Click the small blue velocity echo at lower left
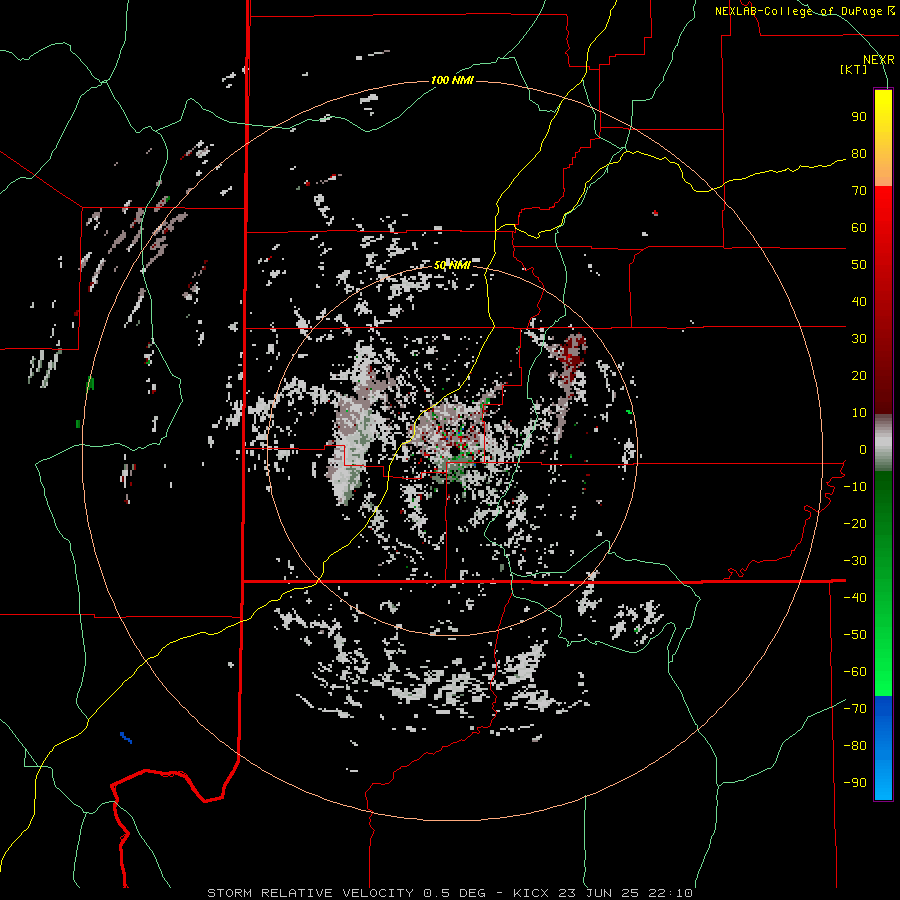900x900 pixels. [x=126, y=738]
